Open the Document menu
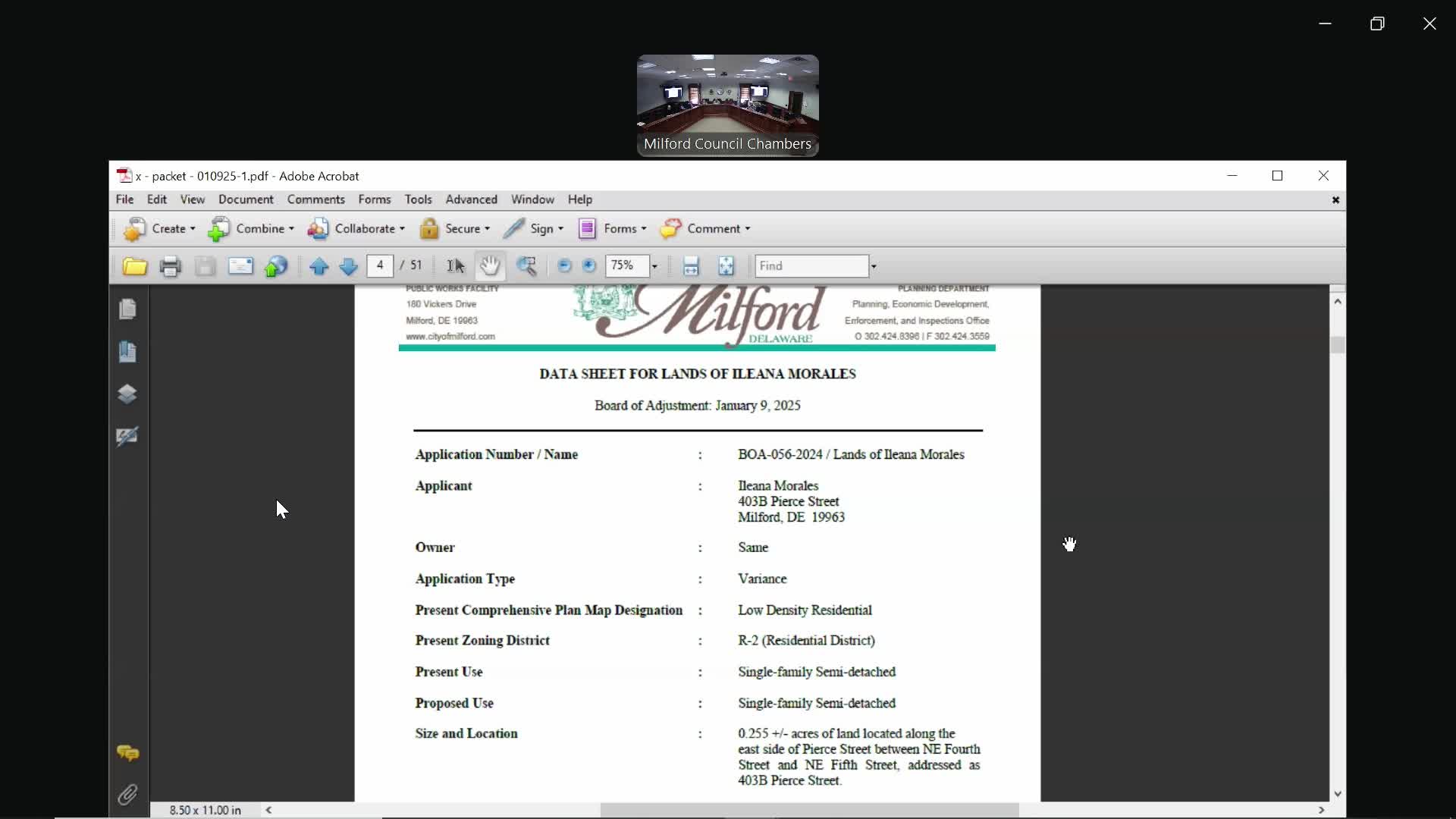1456x819 pixels. coord(246,199)
